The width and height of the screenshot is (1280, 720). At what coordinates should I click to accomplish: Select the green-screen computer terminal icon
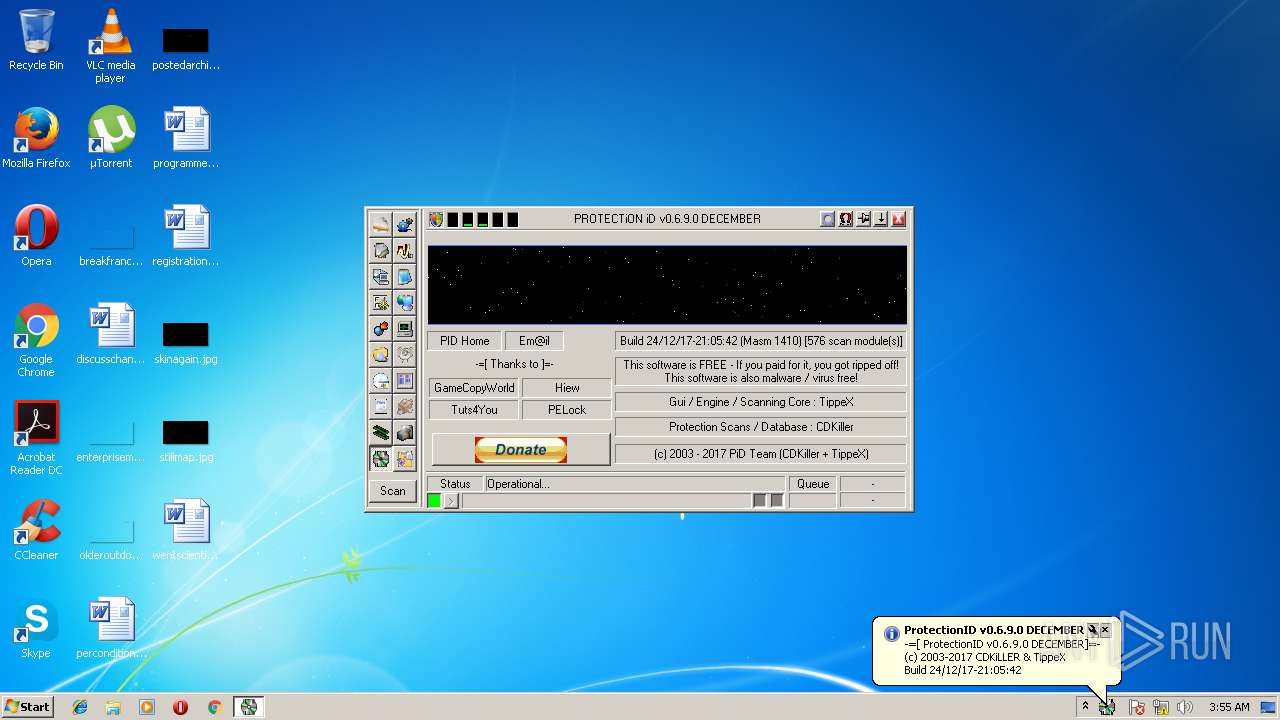404,328
